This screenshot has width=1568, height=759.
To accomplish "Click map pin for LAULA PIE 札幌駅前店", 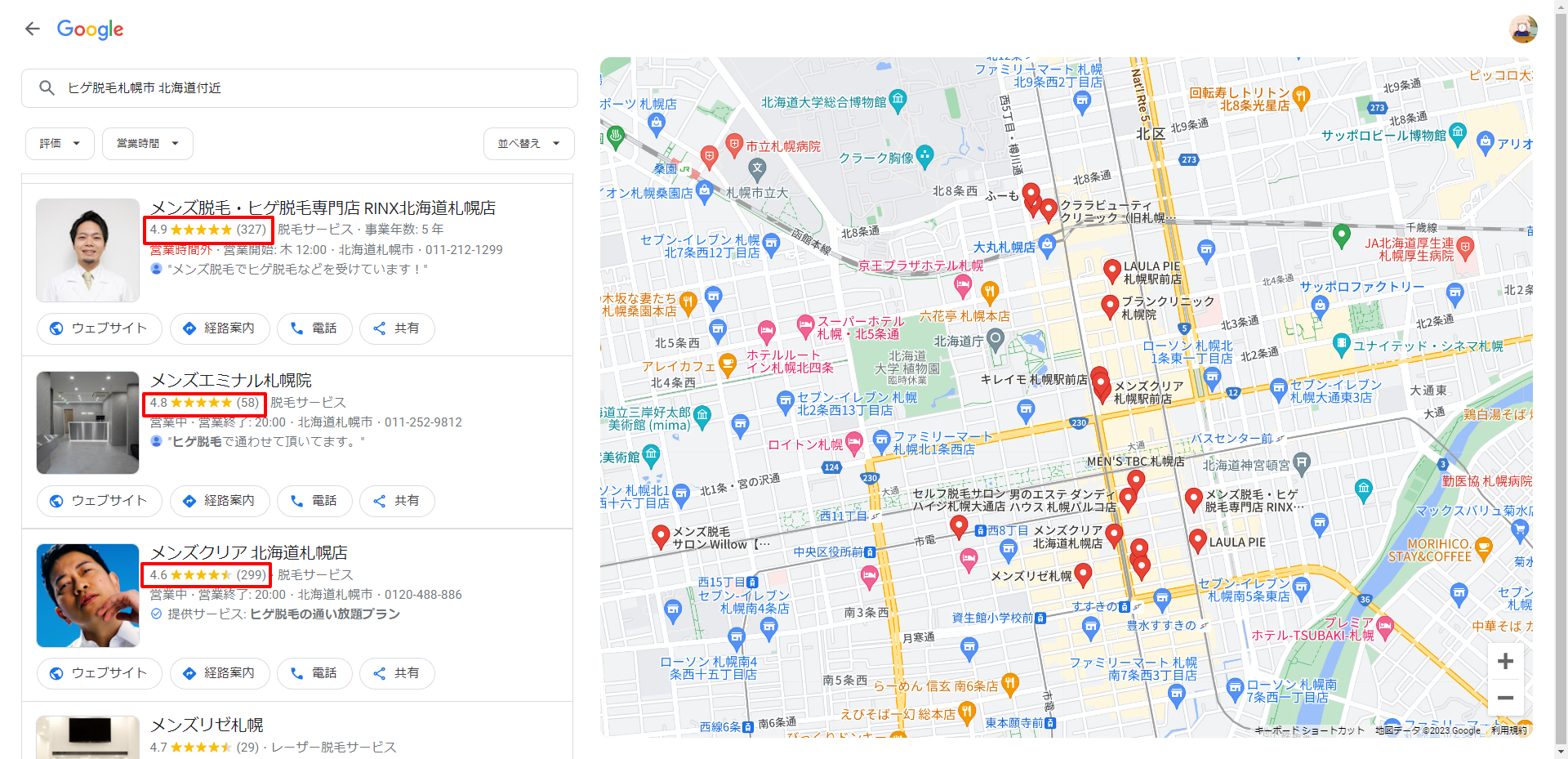I will tap(1111, 270).
